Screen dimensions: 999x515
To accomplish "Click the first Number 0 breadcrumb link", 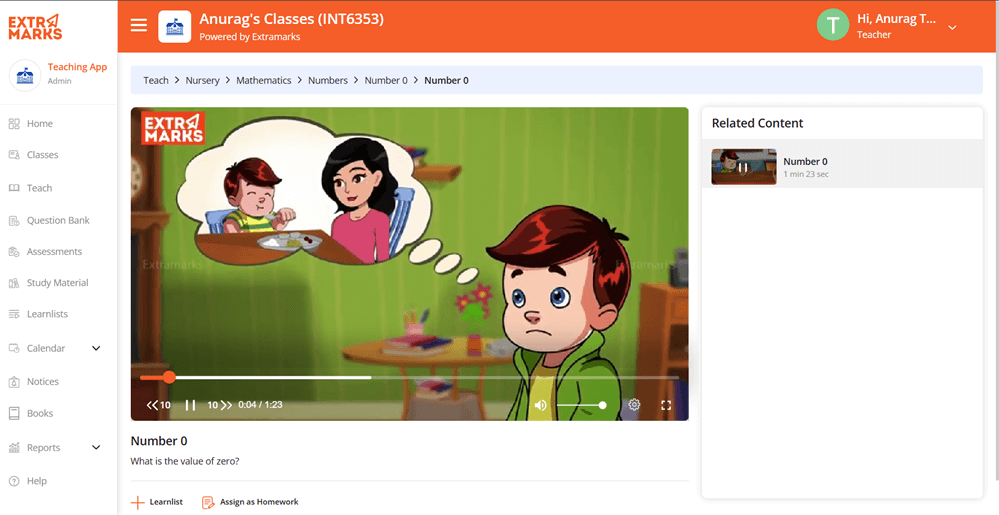I will [x=386, y=80].
